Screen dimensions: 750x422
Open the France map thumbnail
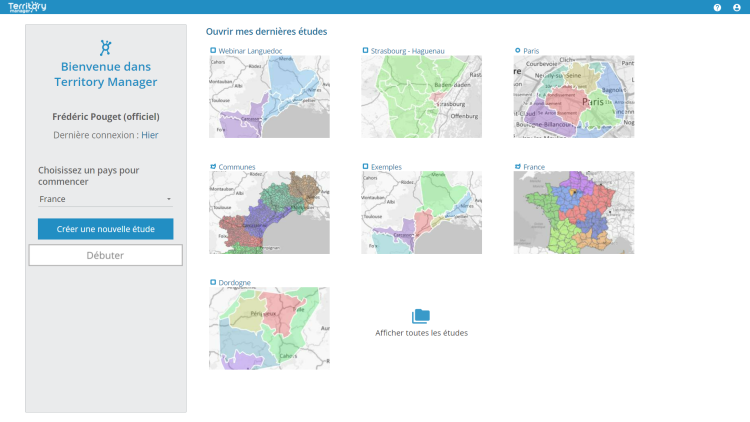(573, 213)
